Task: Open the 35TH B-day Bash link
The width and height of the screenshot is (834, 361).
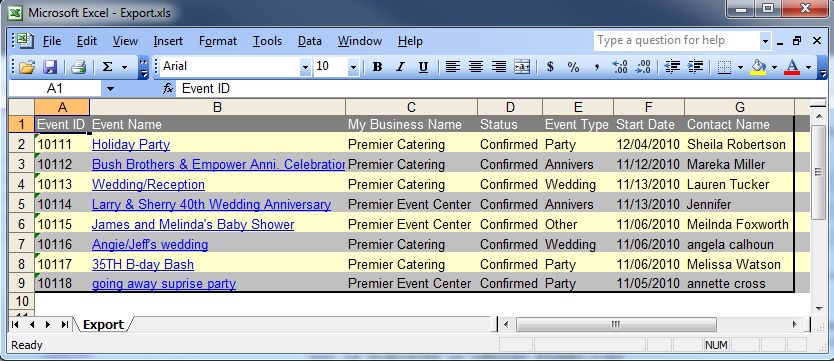Action: [143, 264]
